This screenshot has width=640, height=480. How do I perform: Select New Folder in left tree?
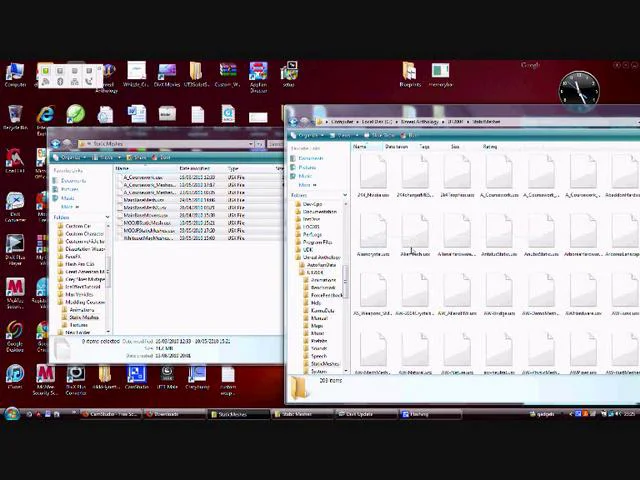[x=73, y=332]
